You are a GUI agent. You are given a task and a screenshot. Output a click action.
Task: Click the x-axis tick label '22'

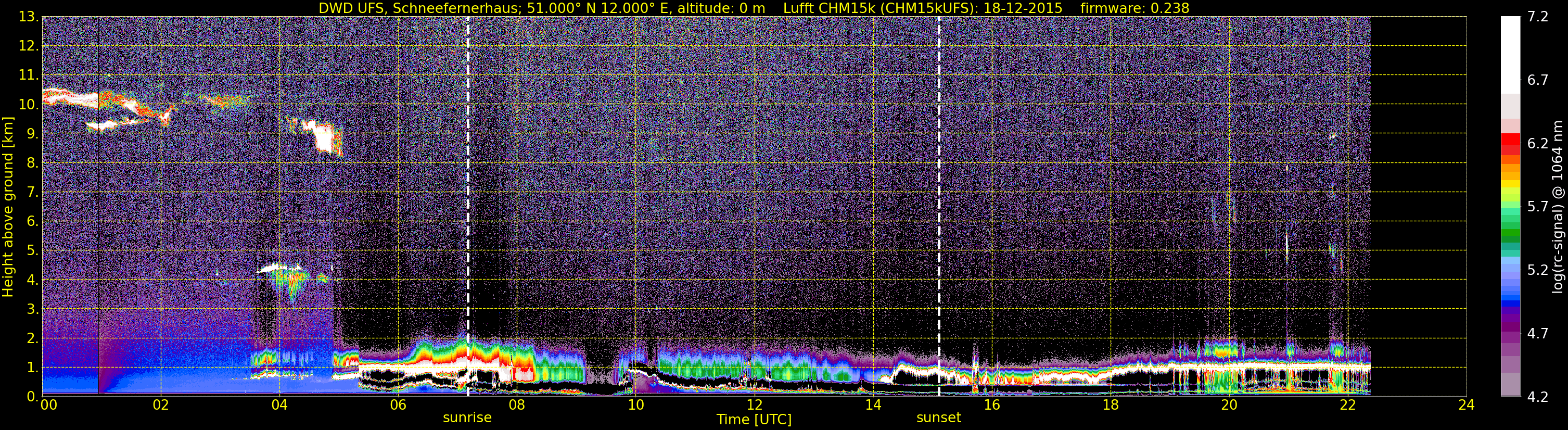pyautogui.click(x=1348, y=405)
